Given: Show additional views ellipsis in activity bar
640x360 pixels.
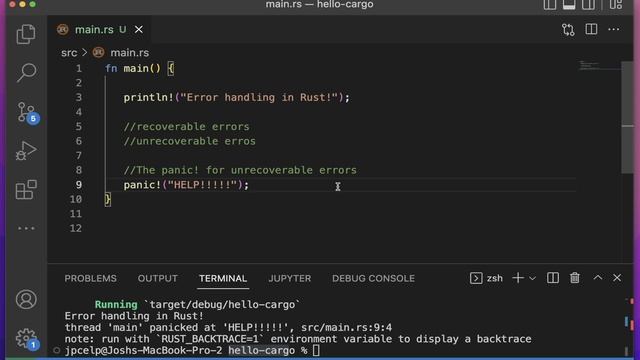Looking at the screenshot, I should point(26,228).
